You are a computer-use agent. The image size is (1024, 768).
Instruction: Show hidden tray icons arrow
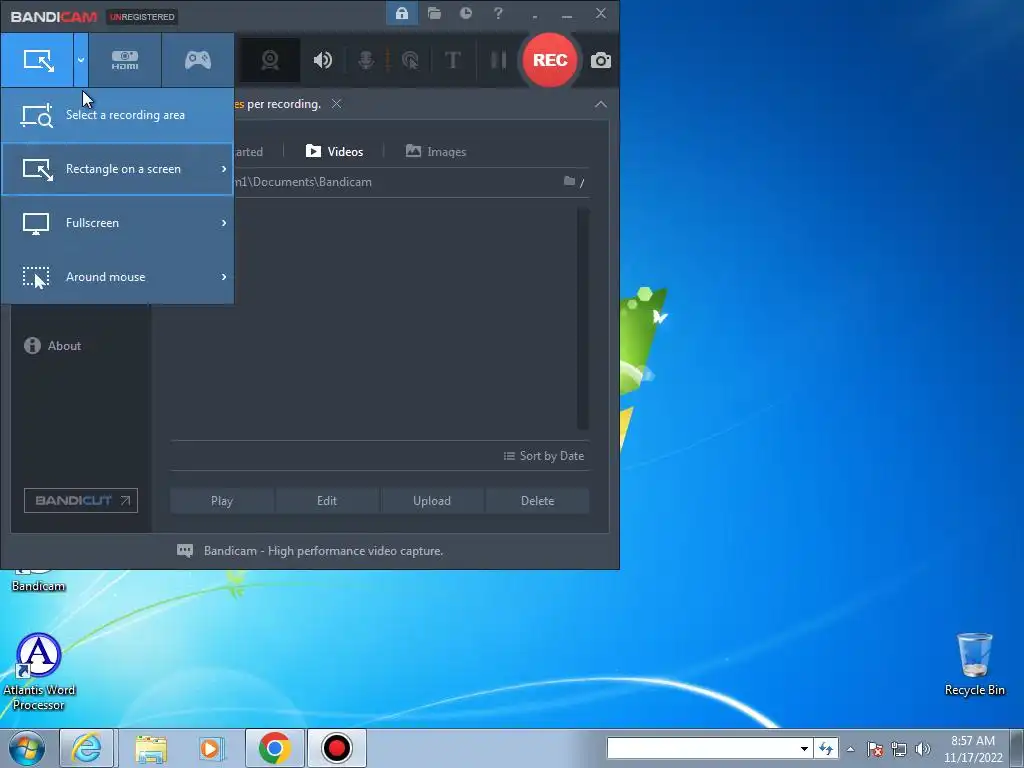tap(850, 749)
